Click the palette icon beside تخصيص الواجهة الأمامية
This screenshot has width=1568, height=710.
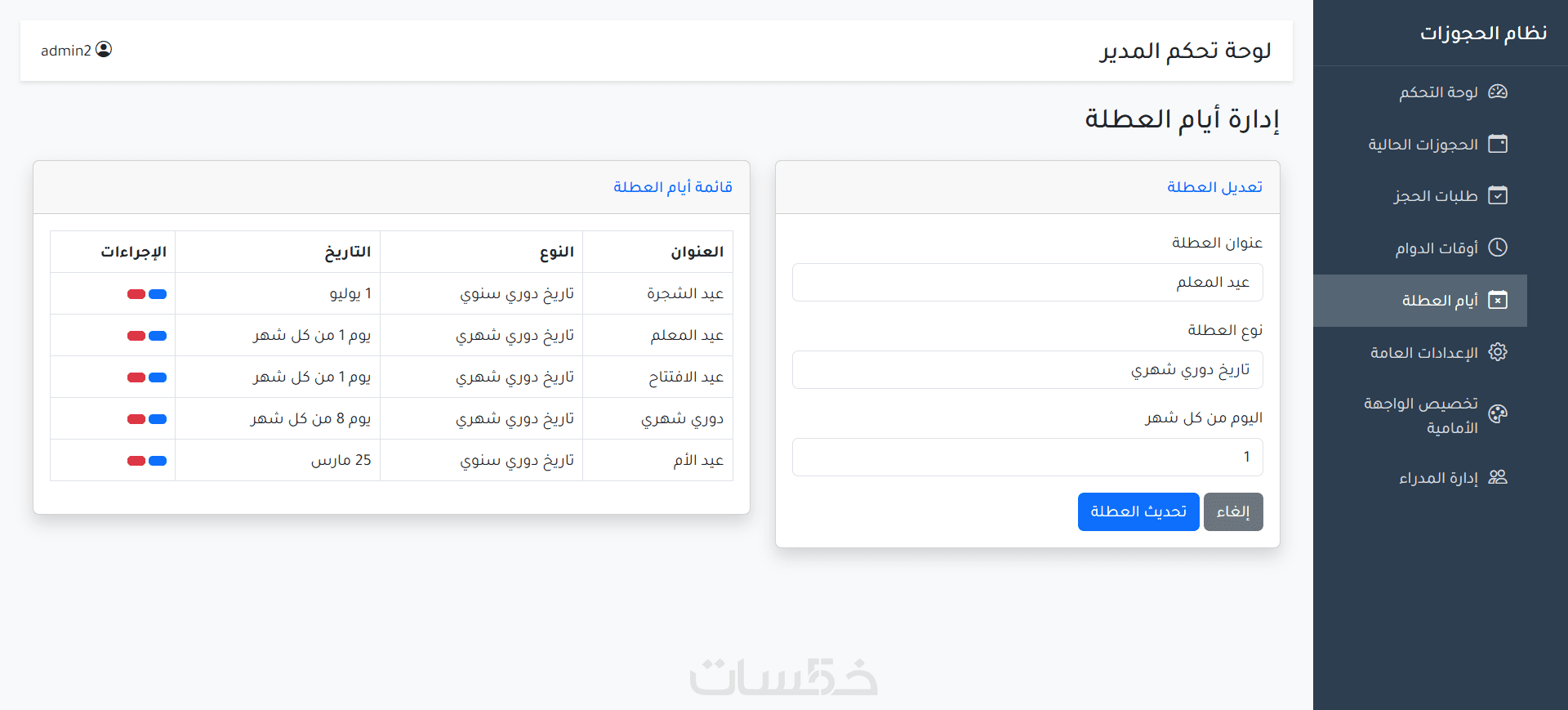[1498, 414]
